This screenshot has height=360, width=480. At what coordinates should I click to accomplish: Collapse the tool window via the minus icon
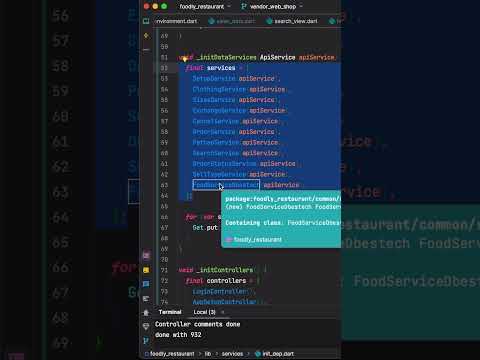(x=146, y=49)
